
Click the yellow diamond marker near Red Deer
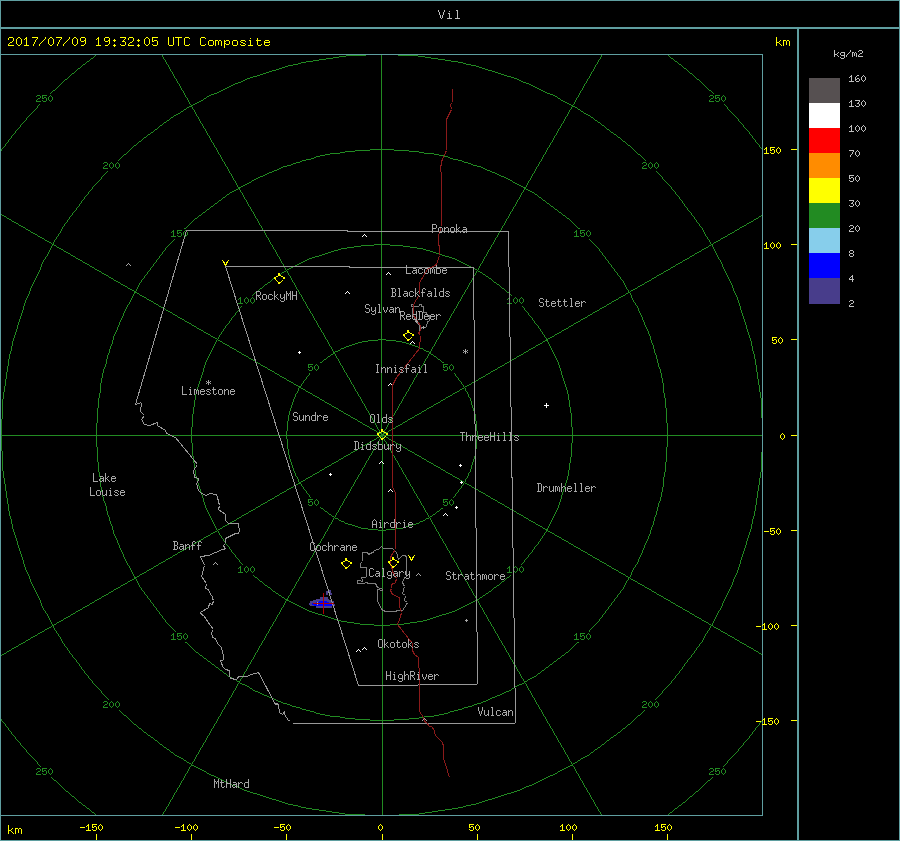(x=408, y=335)
